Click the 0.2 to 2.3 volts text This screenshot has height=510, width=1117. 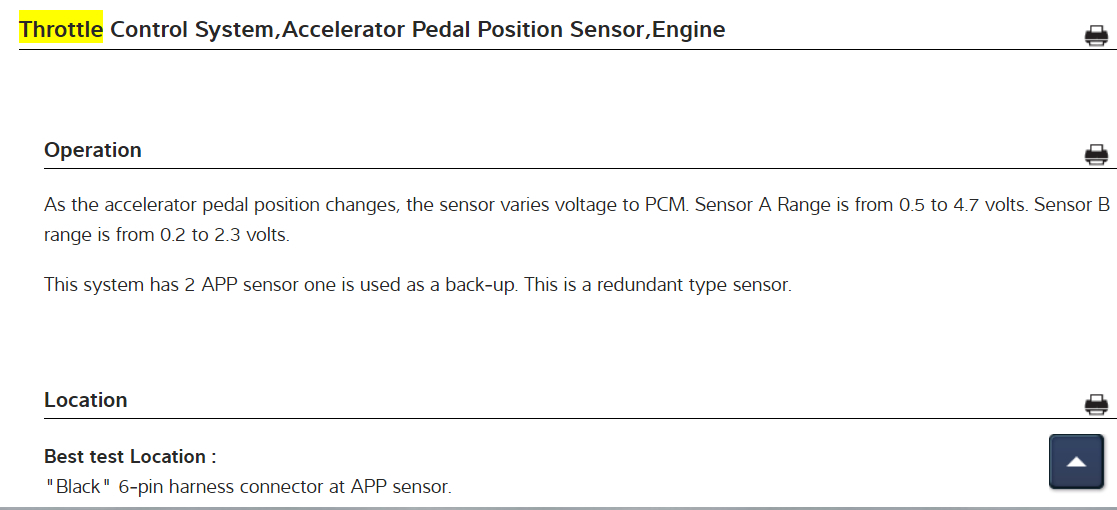(223, 236)
